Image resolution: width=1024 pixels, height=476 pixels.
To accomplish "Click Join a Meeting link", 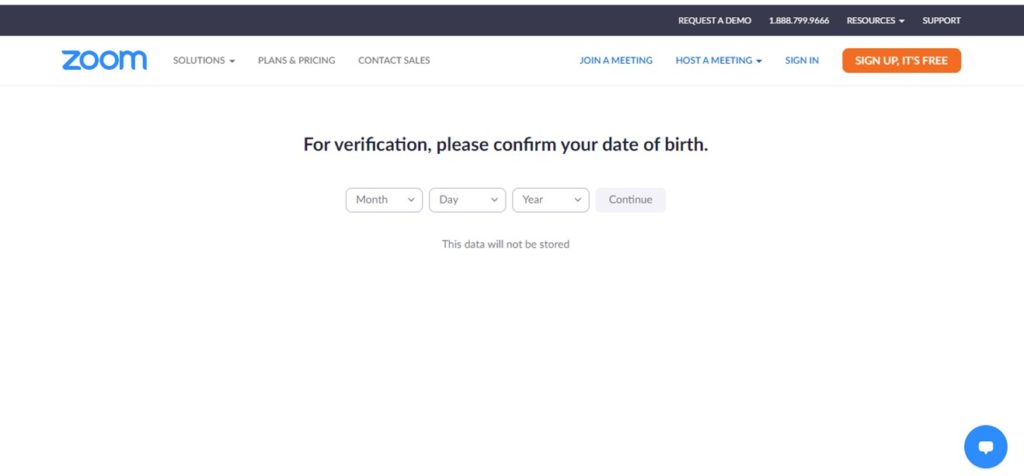I will pyautogui.click(x=616, y=60).
